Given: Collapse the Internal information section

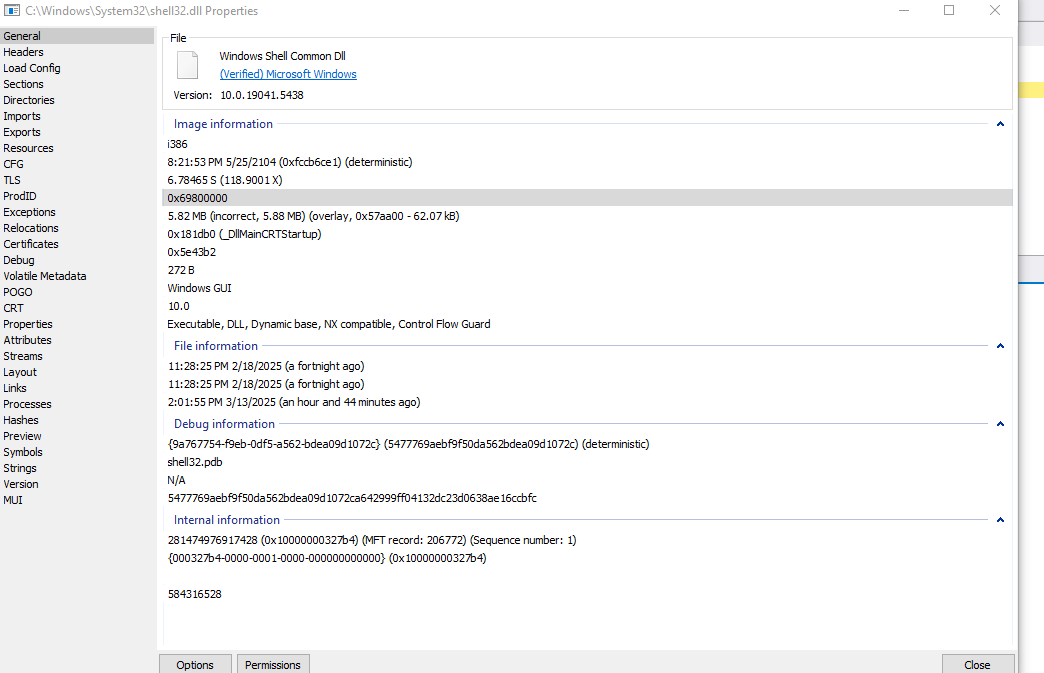Looking at the screenshot, I should coord(999,519).
